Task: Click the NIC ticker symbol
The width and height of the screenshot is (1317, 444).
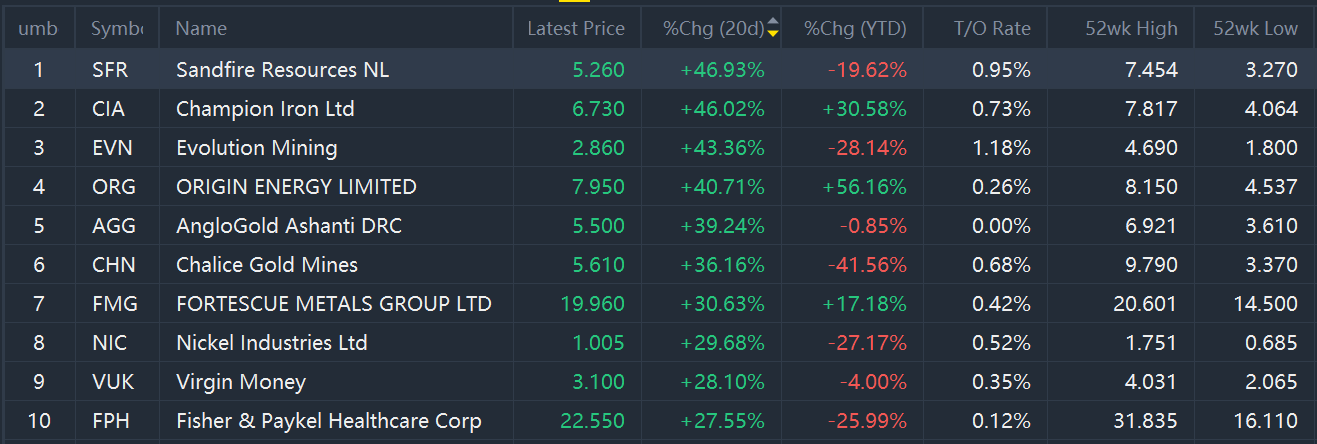Action: point(109,343)
